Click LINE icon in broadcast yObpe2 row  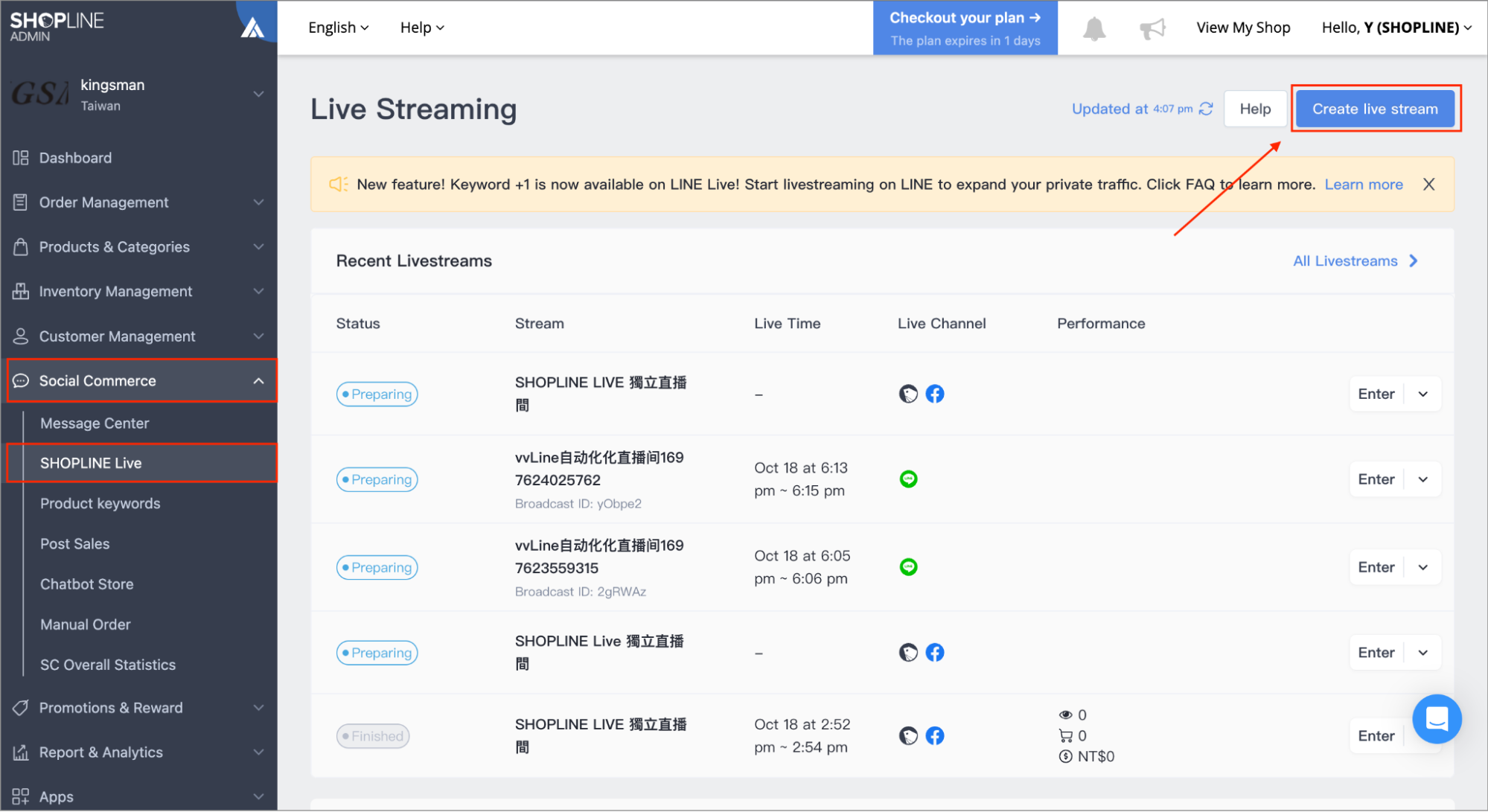pos(908,479)
